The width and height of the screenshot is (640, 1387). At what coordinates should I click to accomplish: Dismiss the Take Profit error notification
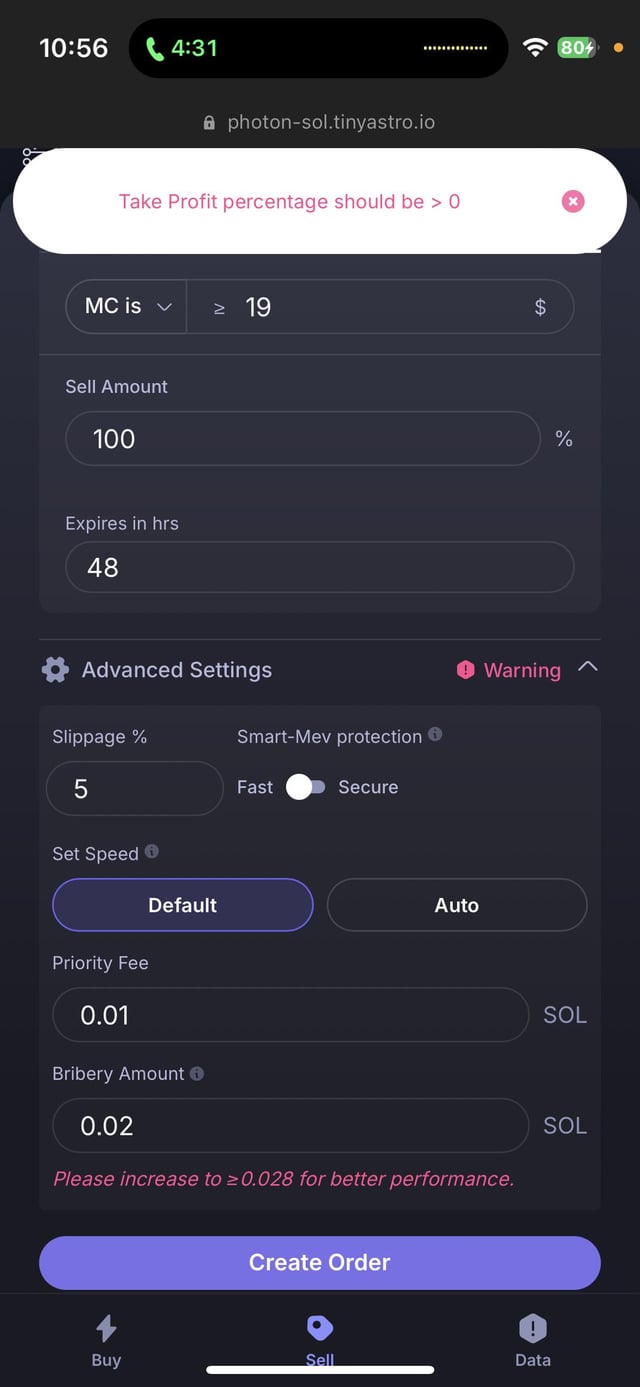tap(573, 202)
